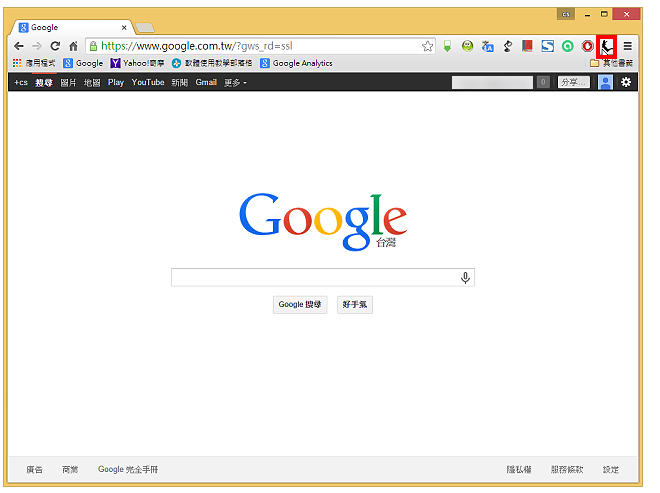Open the Google bookmark in bookmarks bar

pos(83,63)
